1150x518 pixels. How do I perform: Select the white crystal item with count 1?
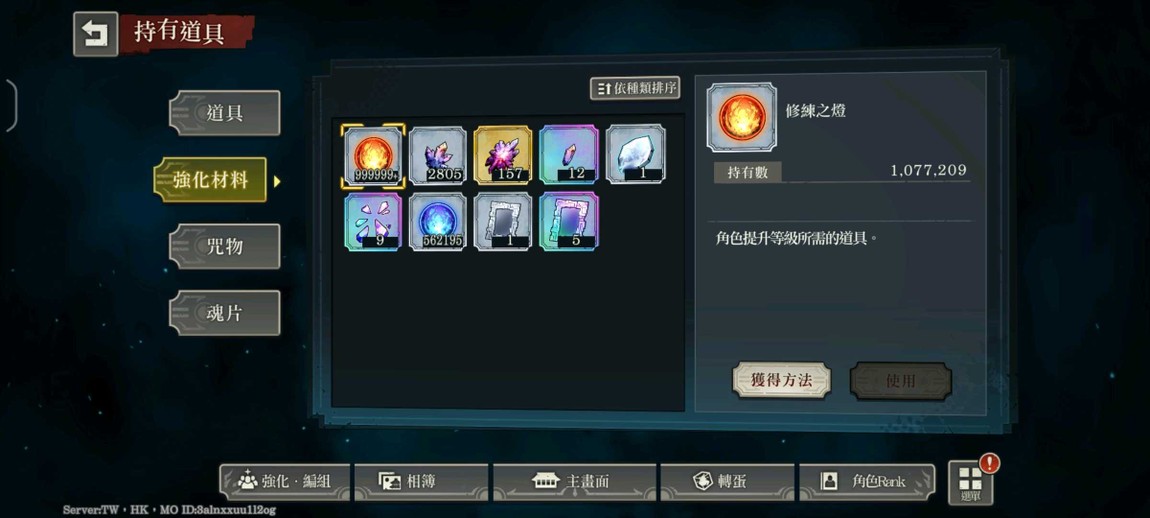(636, 154)
